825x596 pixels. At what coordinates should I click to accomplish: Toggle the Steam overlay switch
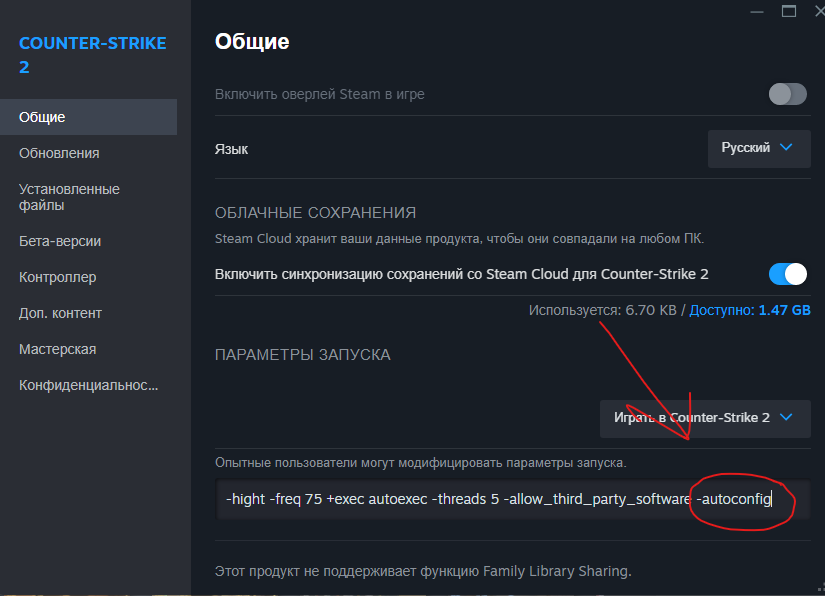coord(787,94)
